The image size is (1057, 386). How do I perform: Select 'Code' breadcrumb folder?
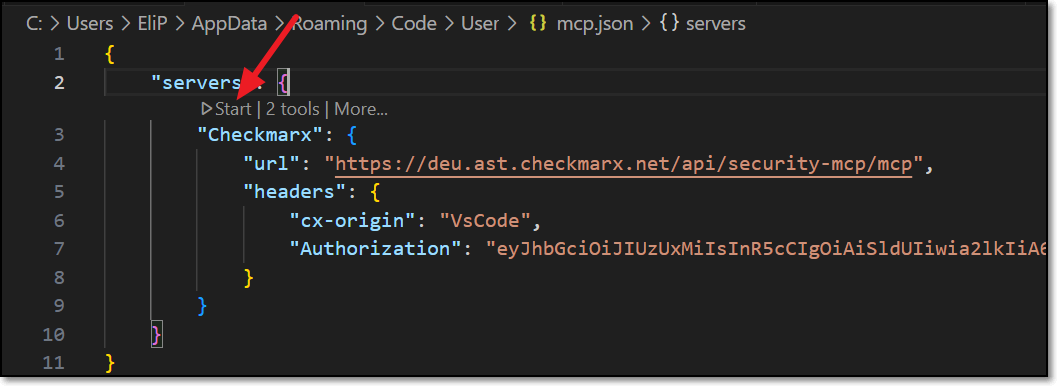pyautogui.click(x=414, y=24)
